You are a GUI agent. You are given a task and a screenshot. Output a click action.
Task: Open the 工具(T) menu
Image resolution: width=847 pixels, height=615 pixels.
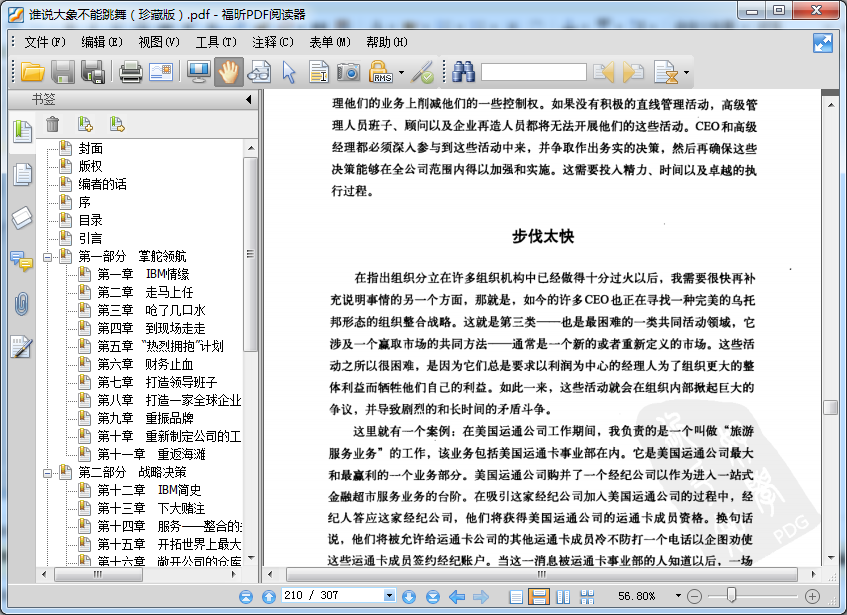(x=216, y=42)
